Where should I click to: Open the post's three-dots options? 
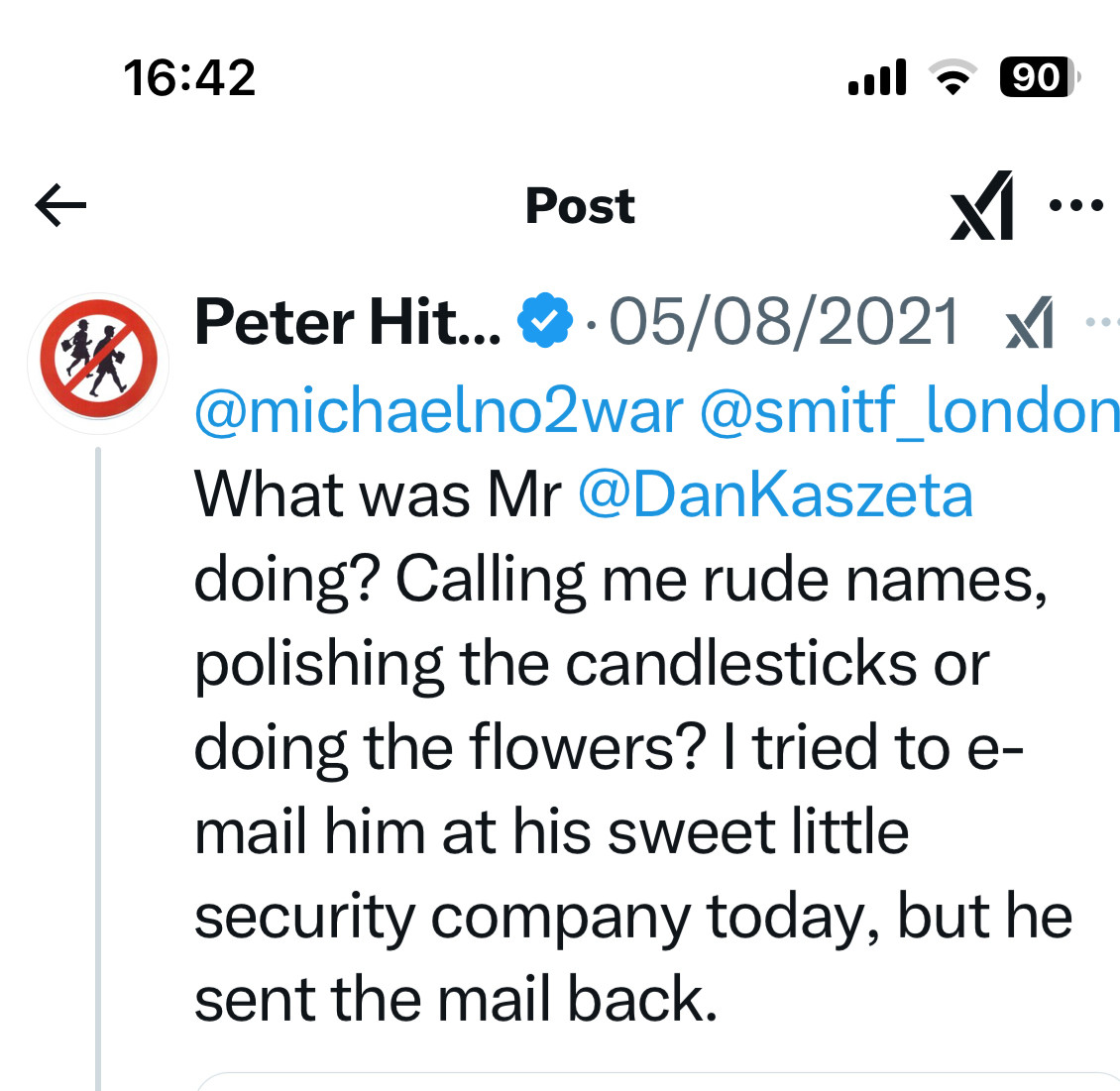pos(1103,323)
